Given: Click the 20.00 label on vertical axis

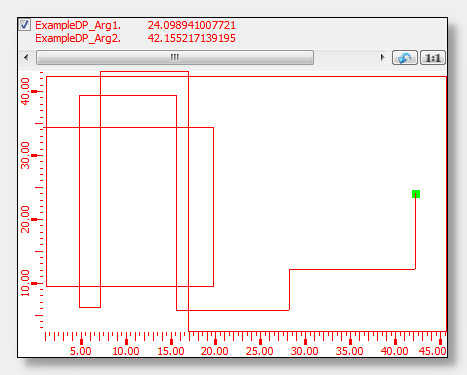Looking at the screenshot, I should (x=25, y=219).
